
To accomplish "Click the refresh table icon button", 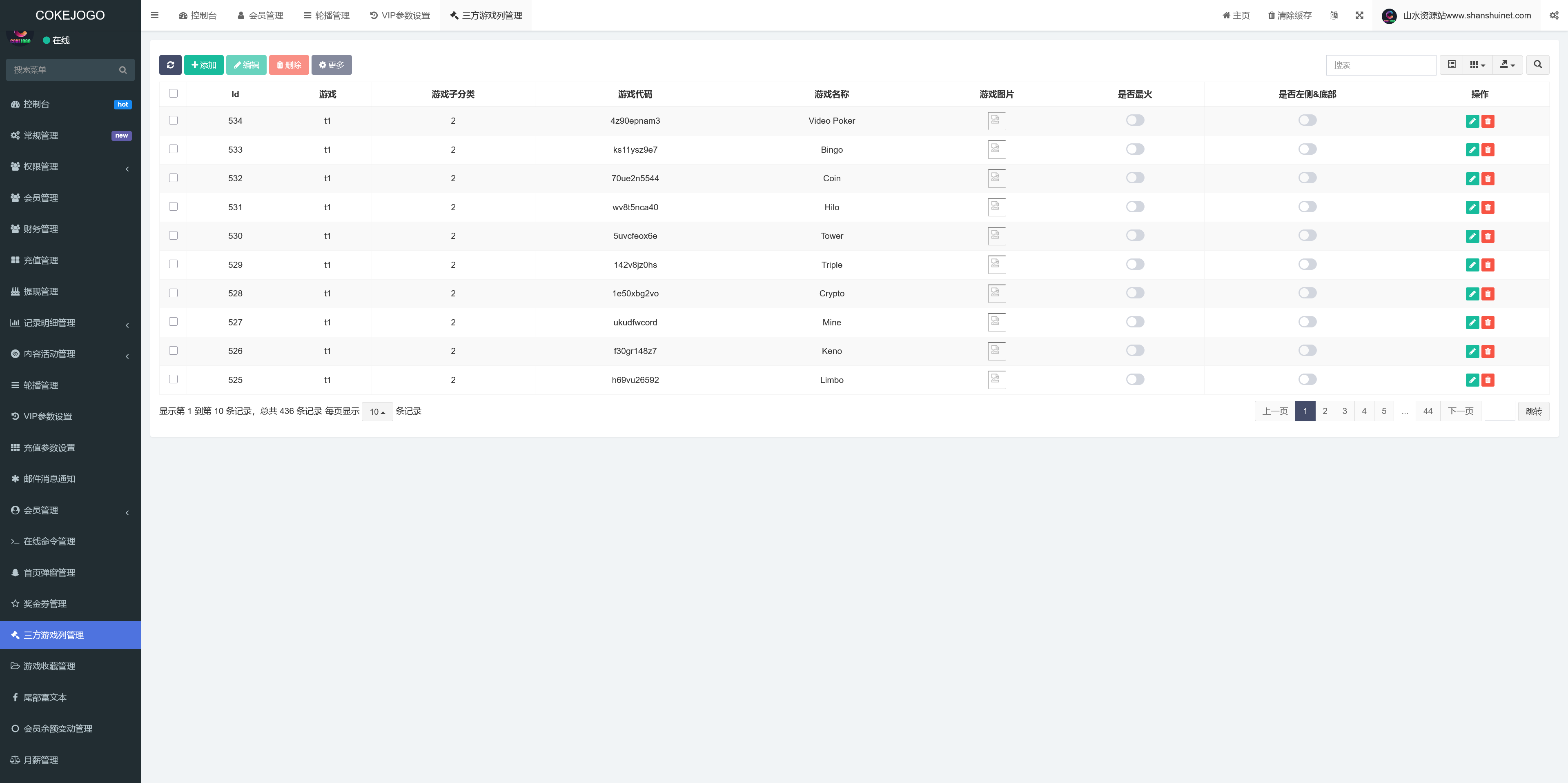I will [x=170, y=65].
